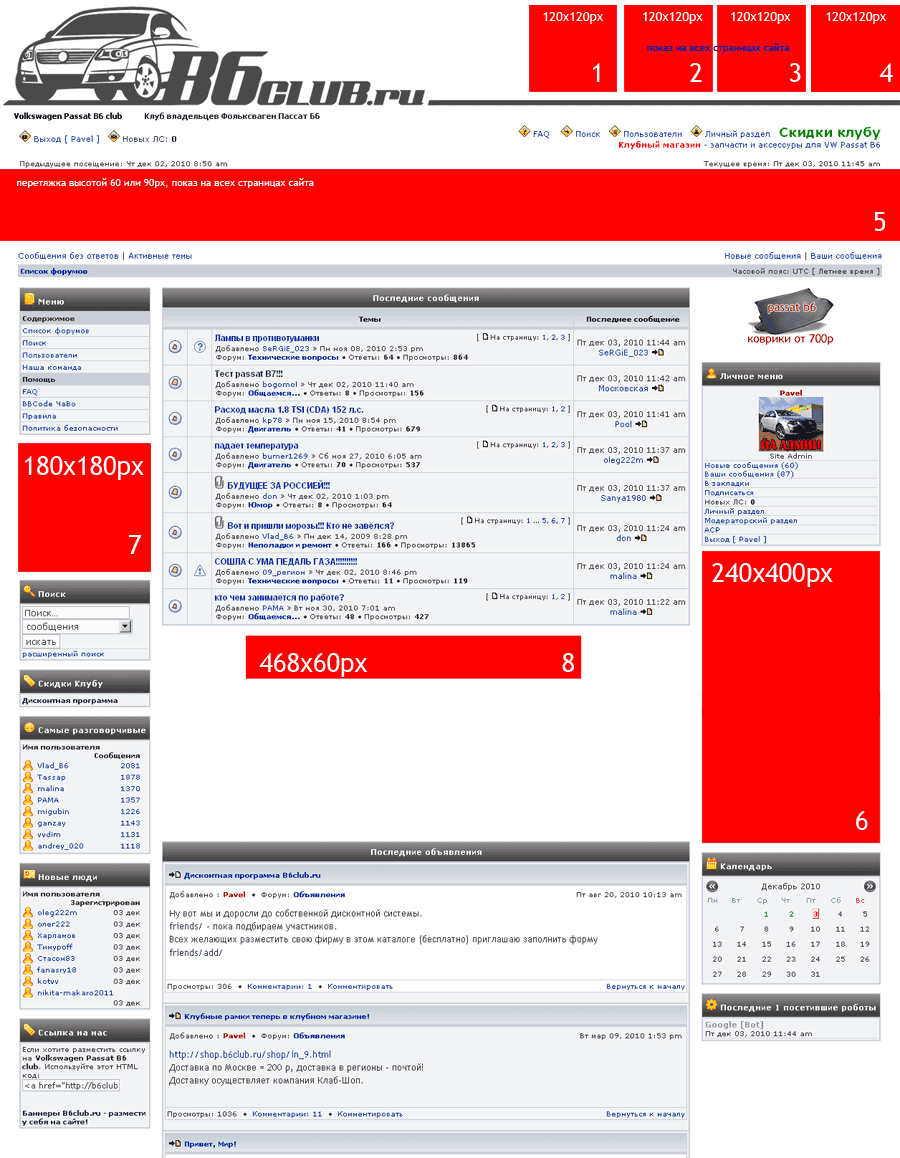Click the user icon next to Vlad_B6
900x1158 pixels.
tap(28, 766)
